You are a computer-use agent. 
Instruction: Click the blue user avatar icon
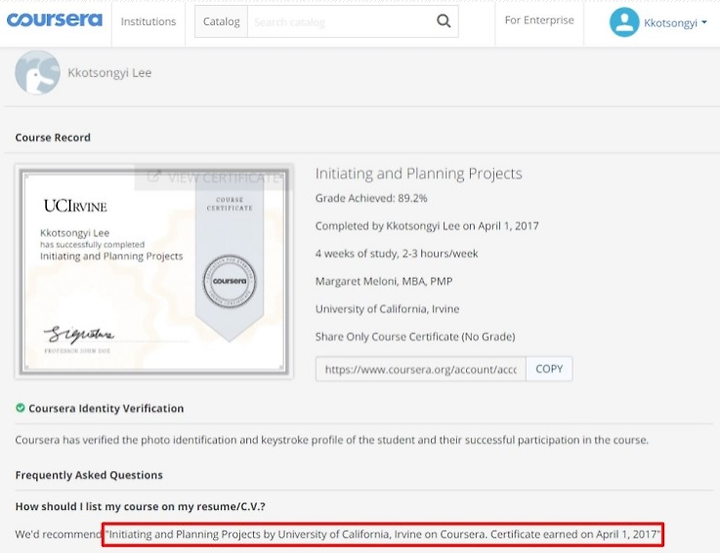point(624,22)
